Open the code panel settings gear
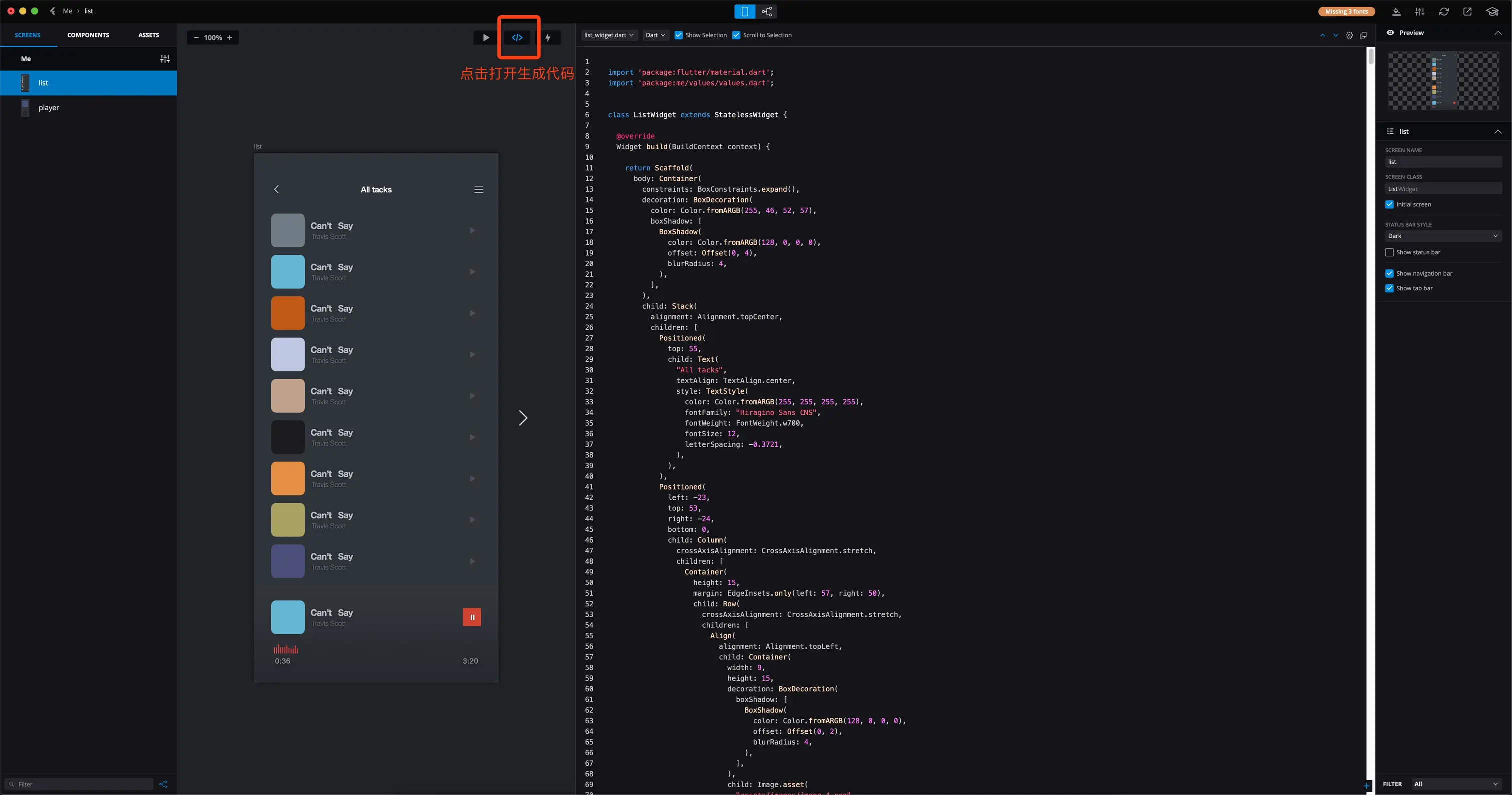Screen dimensions: 1512x795 pos(1349,35)
